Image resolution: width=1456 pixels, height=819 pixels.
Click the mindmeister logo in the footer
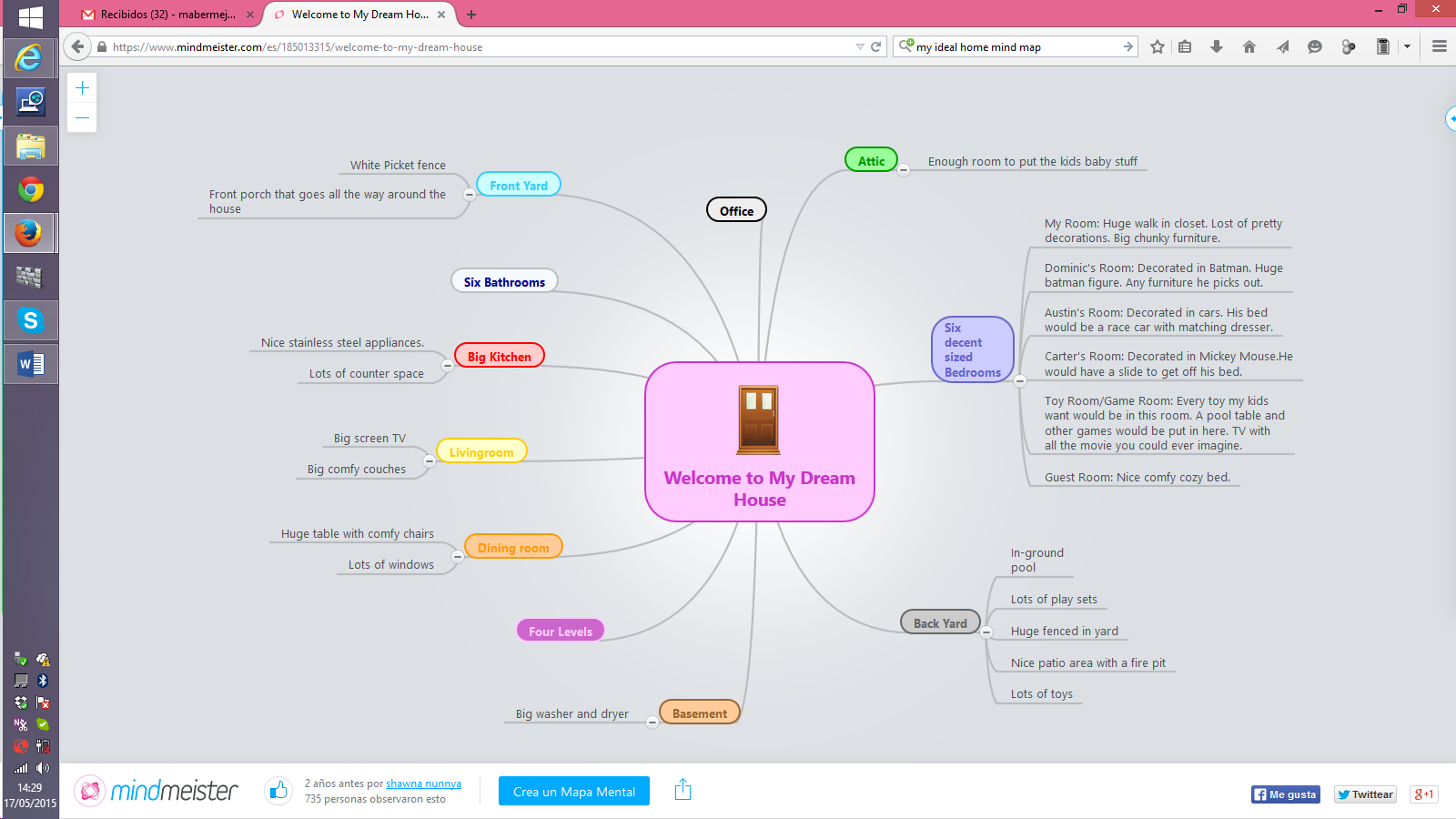[156, 791]
